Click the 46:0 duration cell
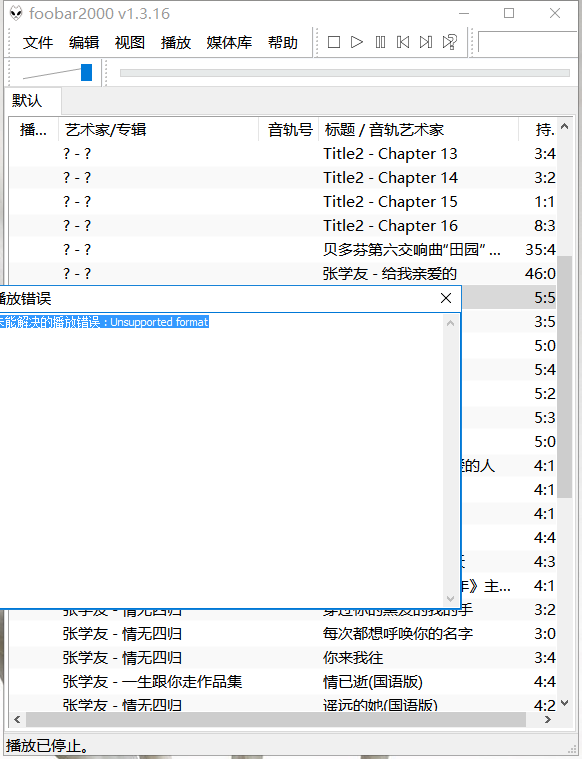This screenshot has height=759, width=582. point(540,273)
